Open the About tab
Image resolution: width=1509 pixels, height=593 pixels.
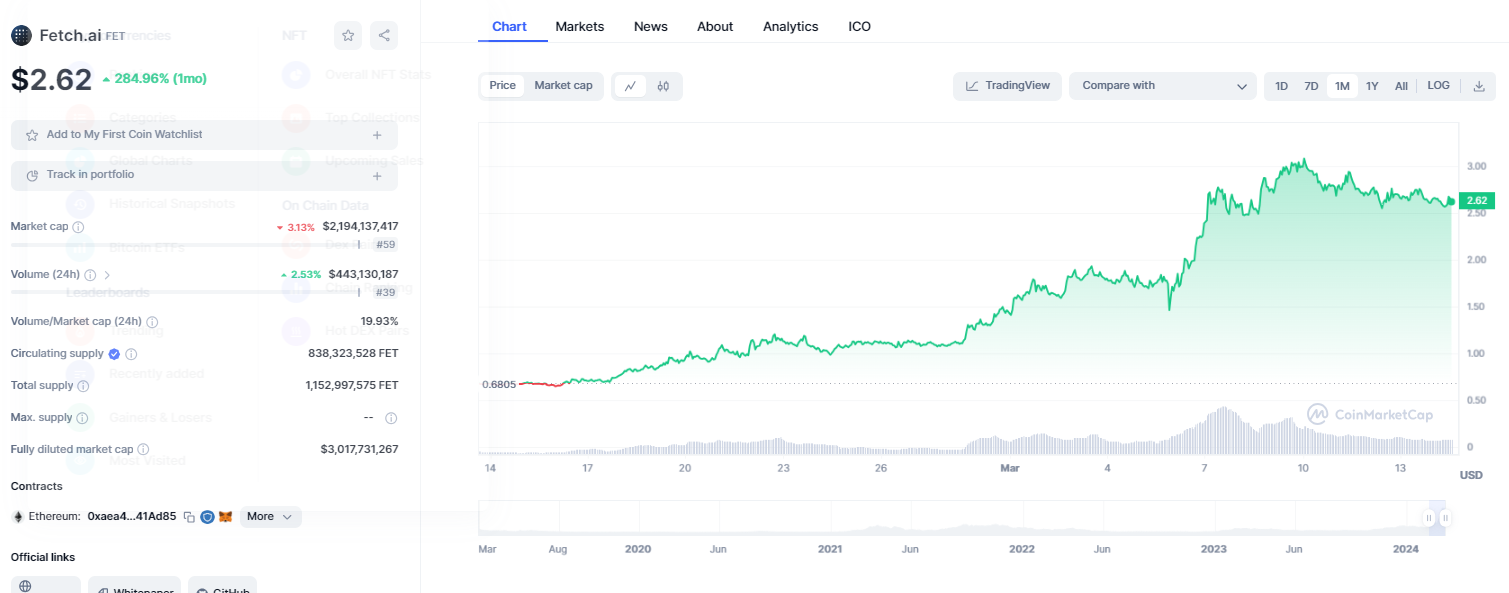(715, 27)
